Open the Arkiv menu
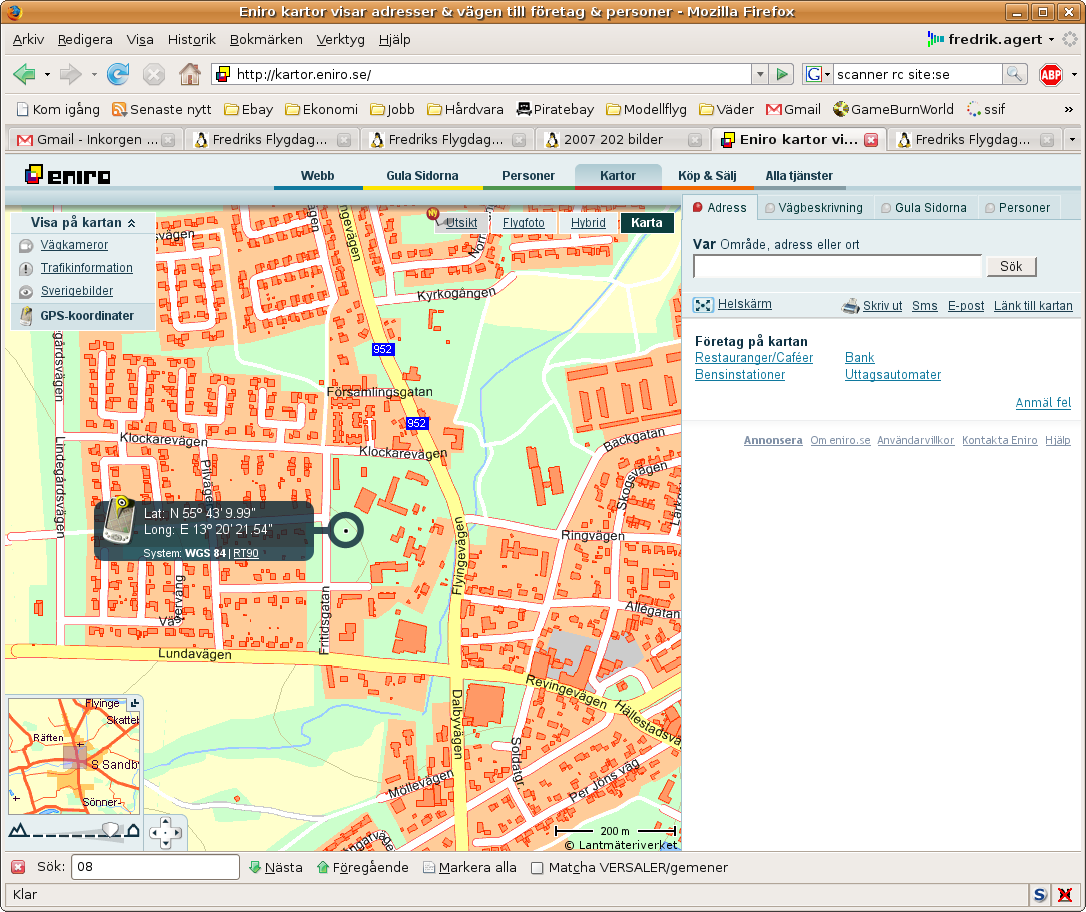Viewport: 1086px width, 912px height. 28,39
